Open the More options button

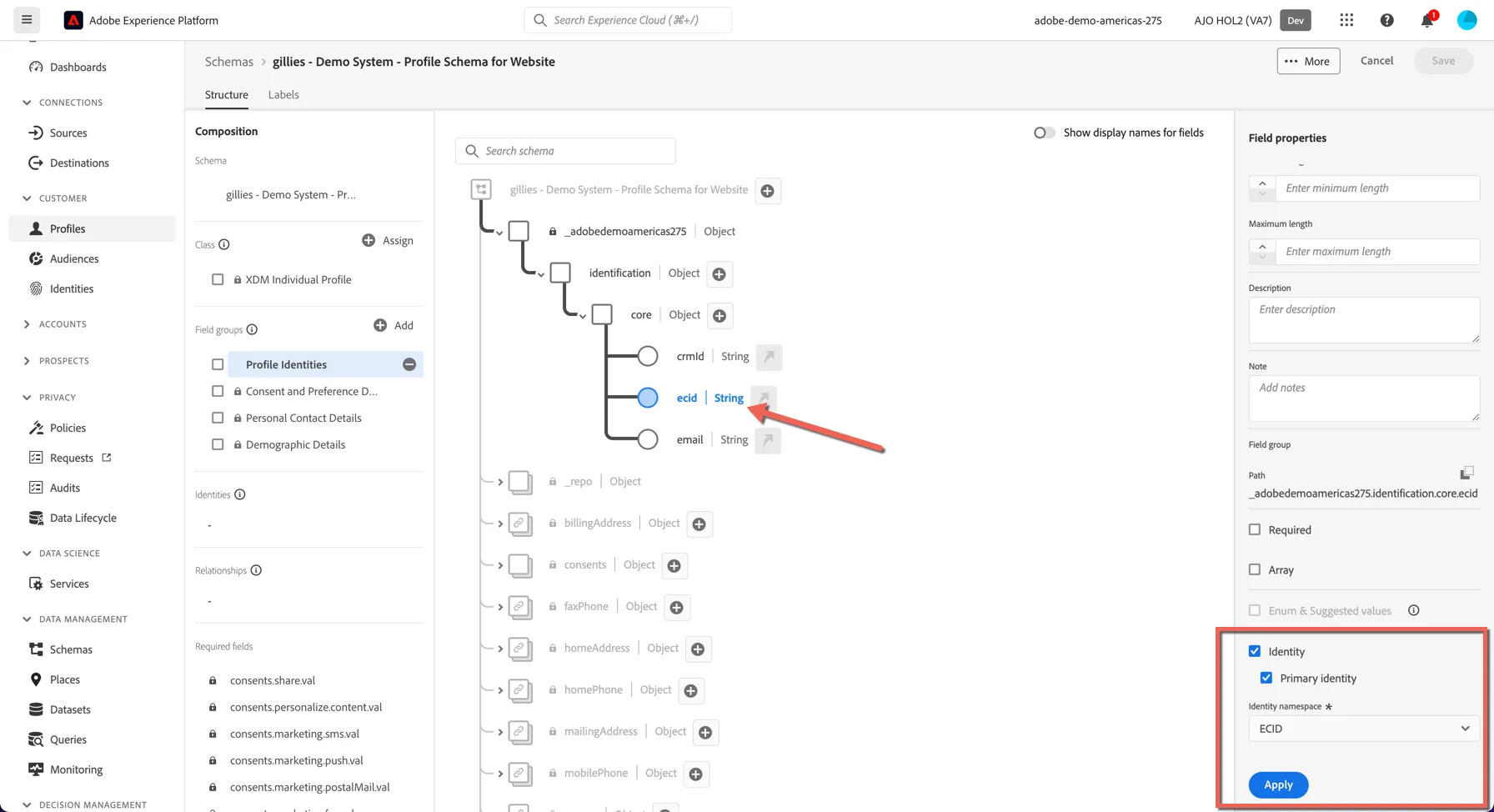click(1308, 61)
